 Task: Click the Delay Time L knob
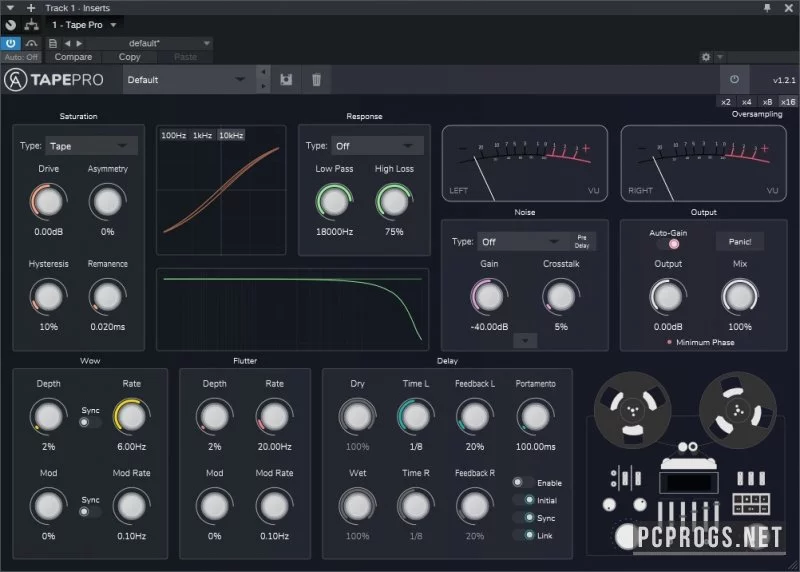click(416, 416)
